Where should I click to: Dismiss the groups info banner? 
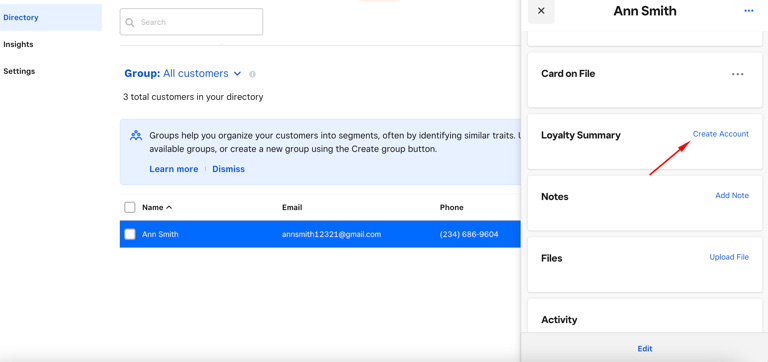pos(228,169)
